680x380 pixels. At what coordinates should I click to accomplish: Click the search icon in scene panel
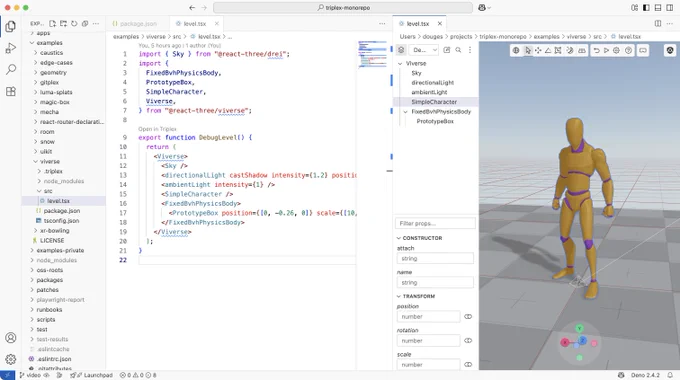point(458,50)
